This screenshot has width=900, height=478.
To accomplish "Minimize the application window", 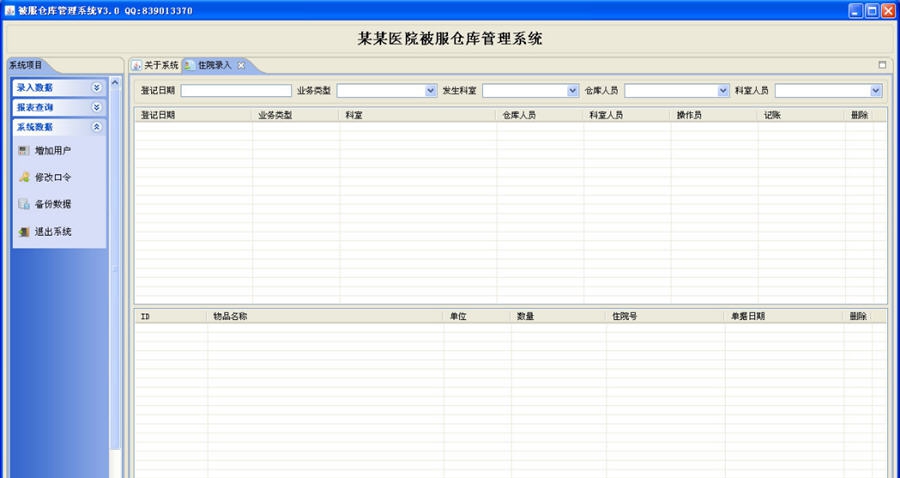I will point(856,10).
